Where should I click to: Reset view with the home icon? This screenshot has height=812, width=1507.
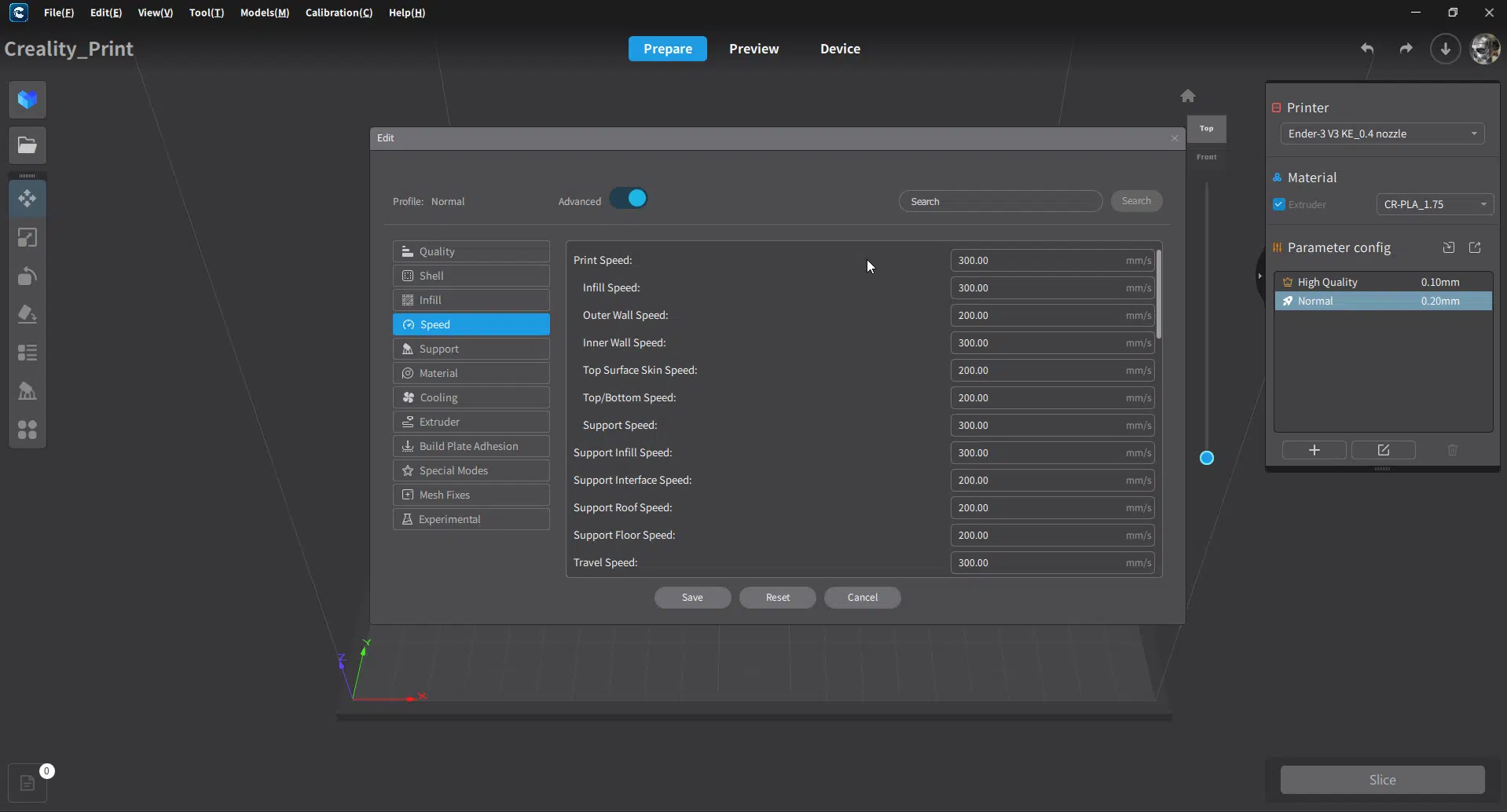coord(1188,96)
